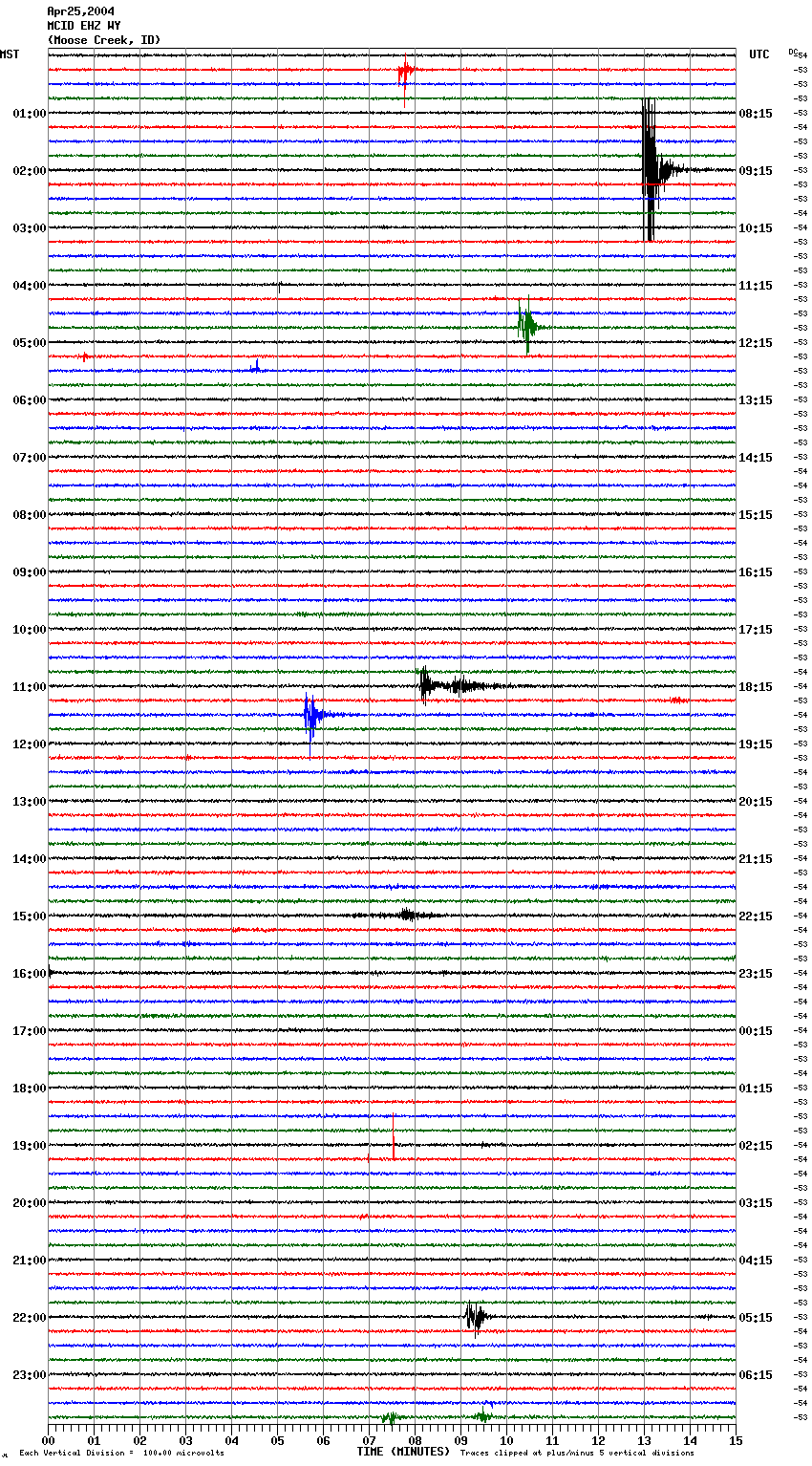812x1466 pixels.
Task: Click the station code MCID EHZ WY
Action: click(83, 26)
